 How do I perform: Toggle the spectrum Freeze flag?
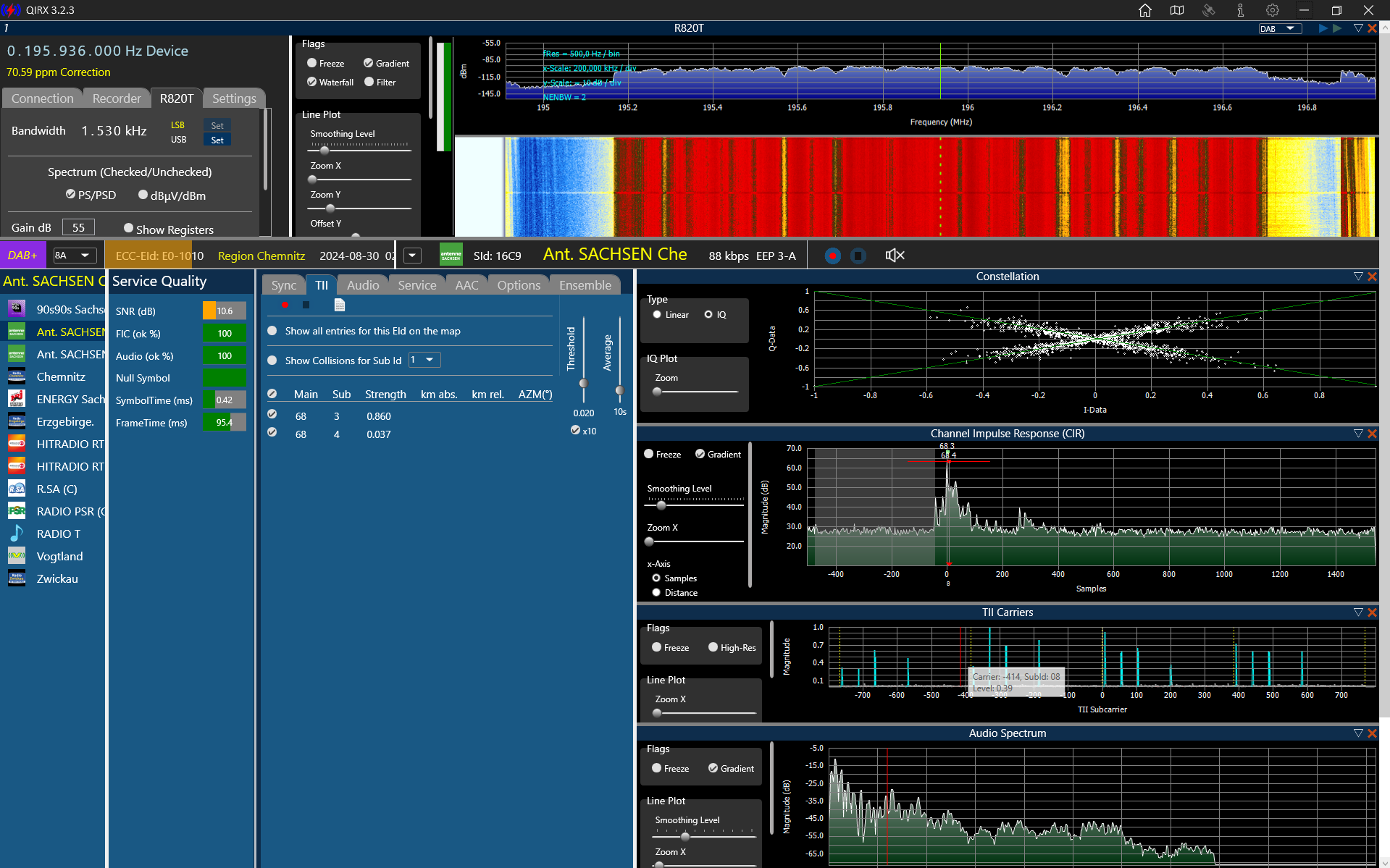point(312,63)
